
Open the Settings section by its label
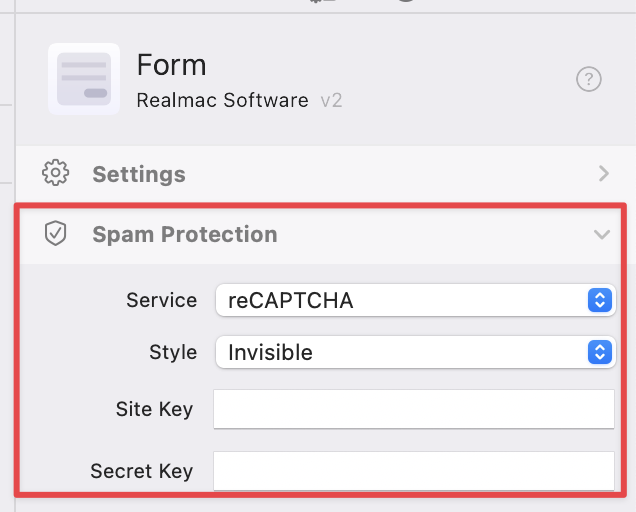[139, 174]
